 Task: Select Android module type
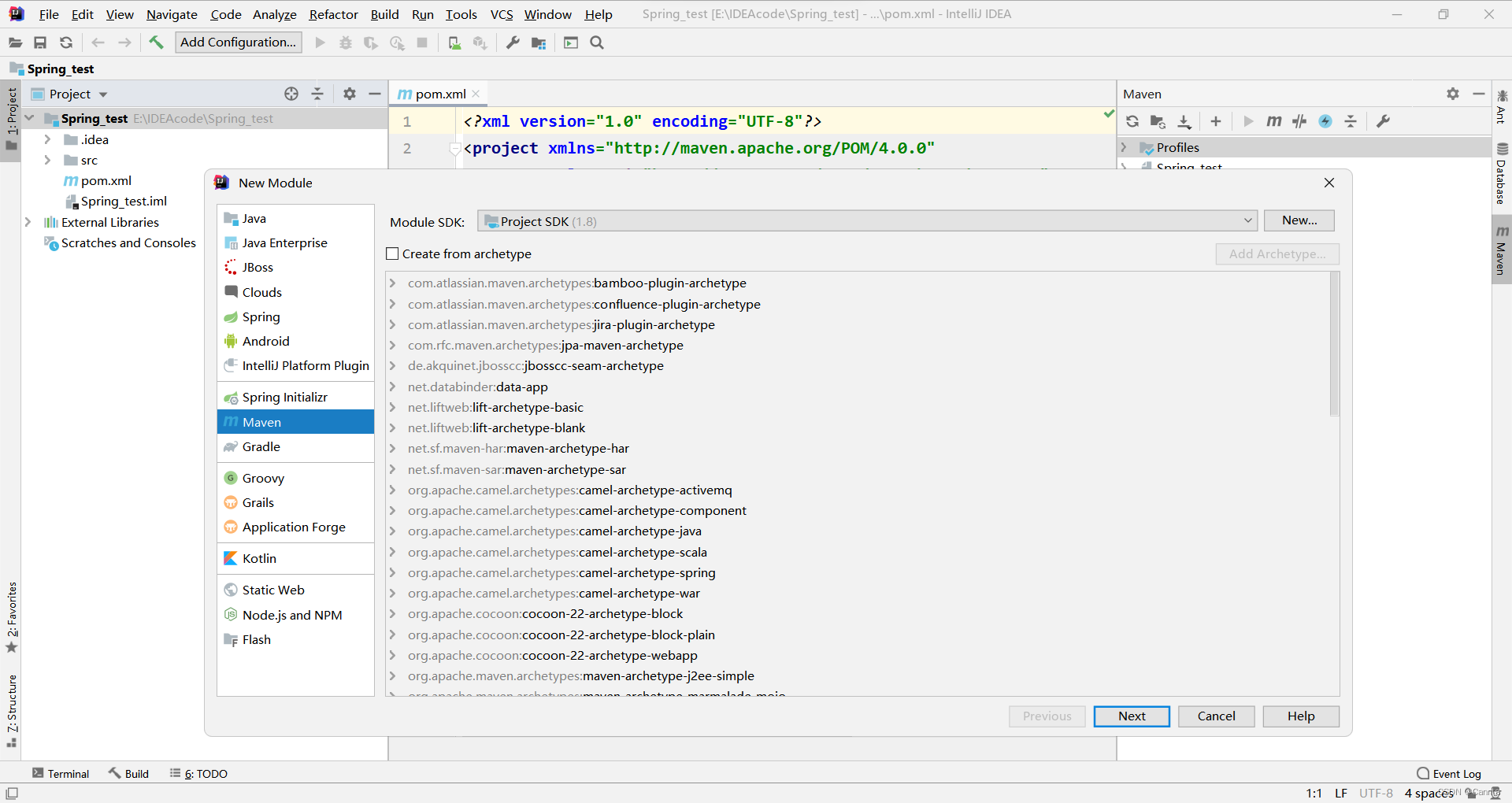[295, 341]
